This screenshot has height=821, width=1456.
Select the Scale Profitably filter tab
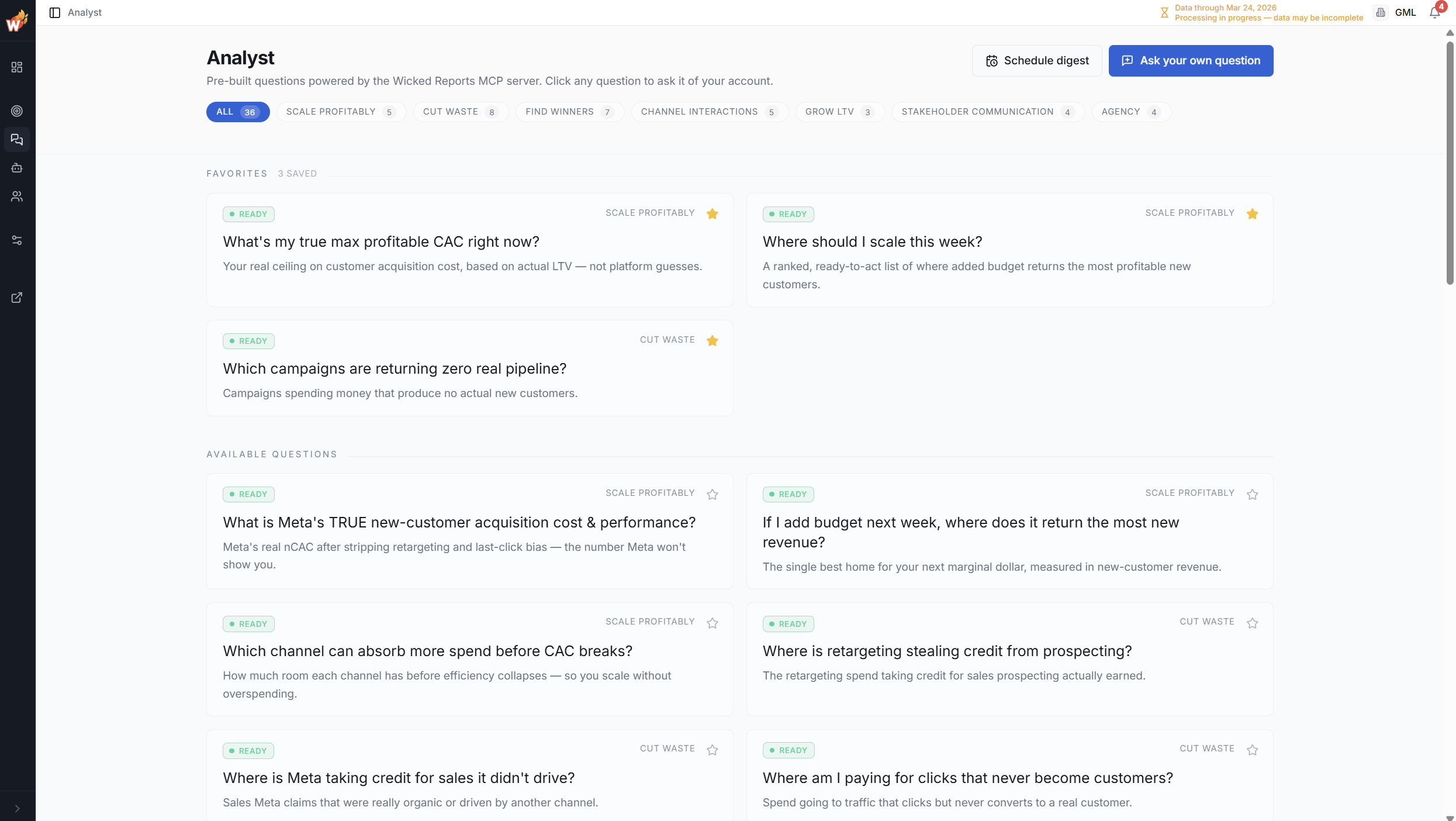(x=341, y=112)
